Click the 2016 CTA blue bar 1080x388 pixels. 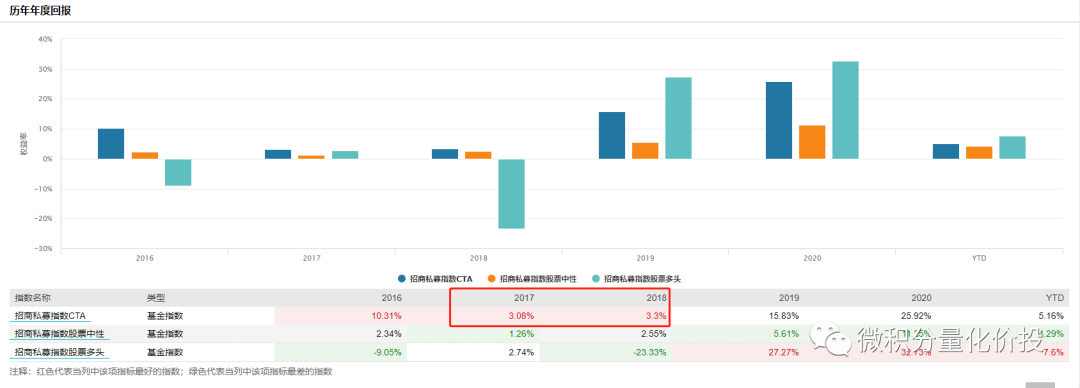[x=111, y=144]
